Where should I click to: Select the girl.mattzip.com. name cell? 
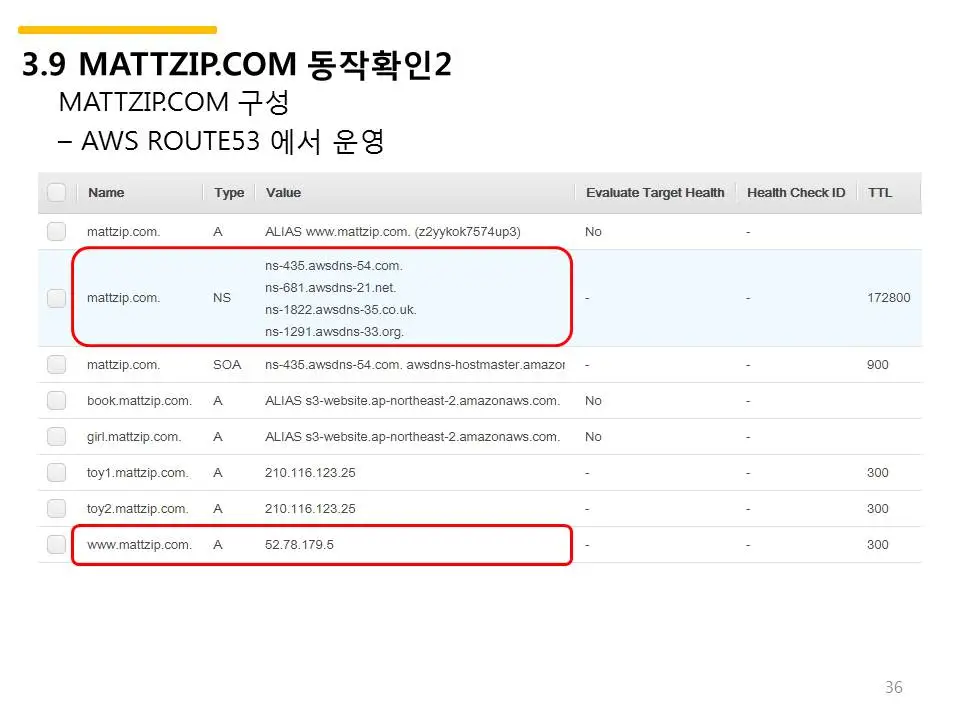click(x=133, y=437)
